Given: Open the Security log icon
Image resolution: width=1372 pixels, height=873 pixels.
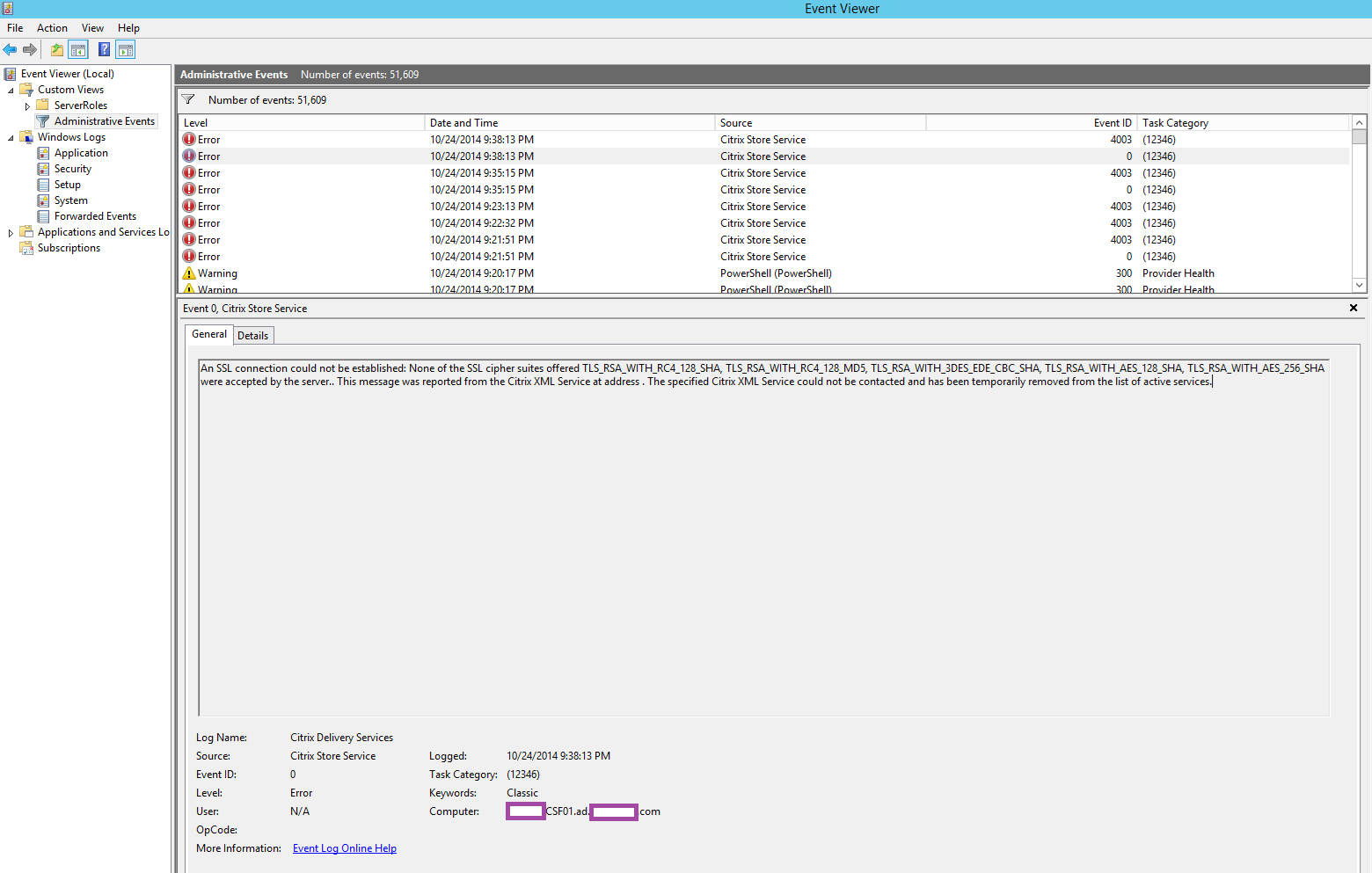Looking at the screenshot, I should tap(43, 169).
